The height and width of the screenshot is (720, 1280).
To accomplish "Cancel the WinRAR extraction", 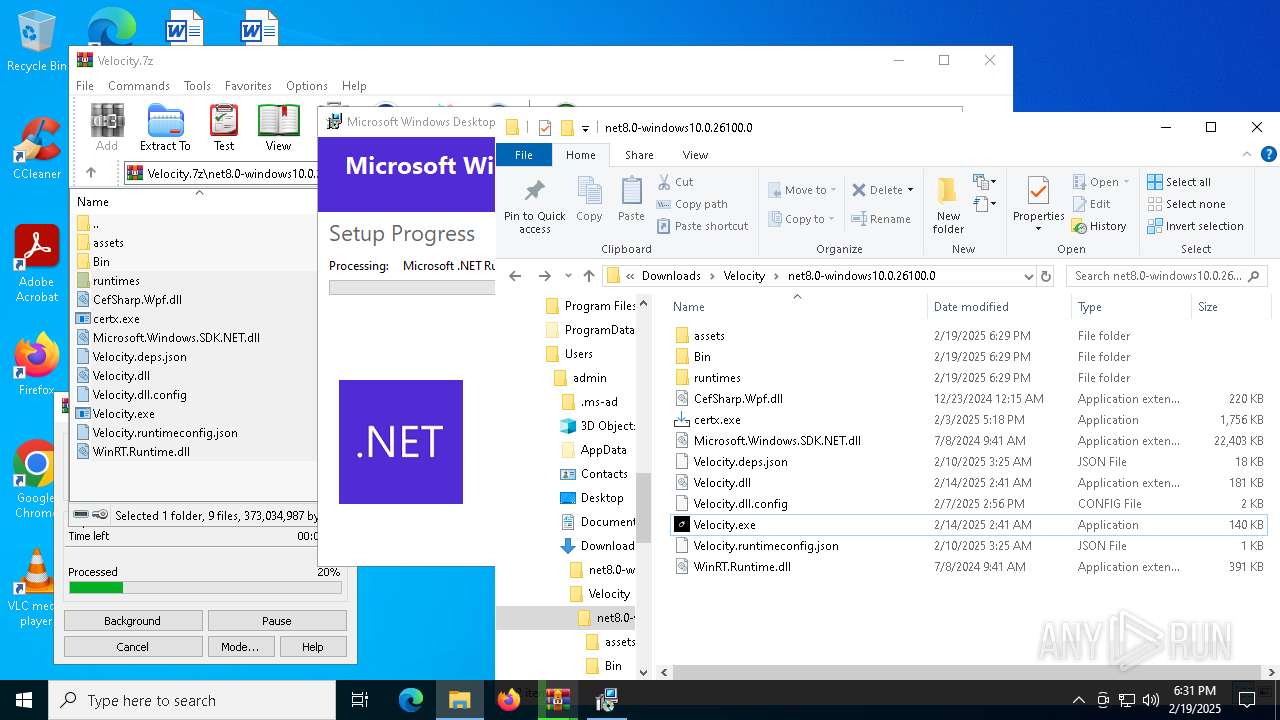I will point(132,647).
